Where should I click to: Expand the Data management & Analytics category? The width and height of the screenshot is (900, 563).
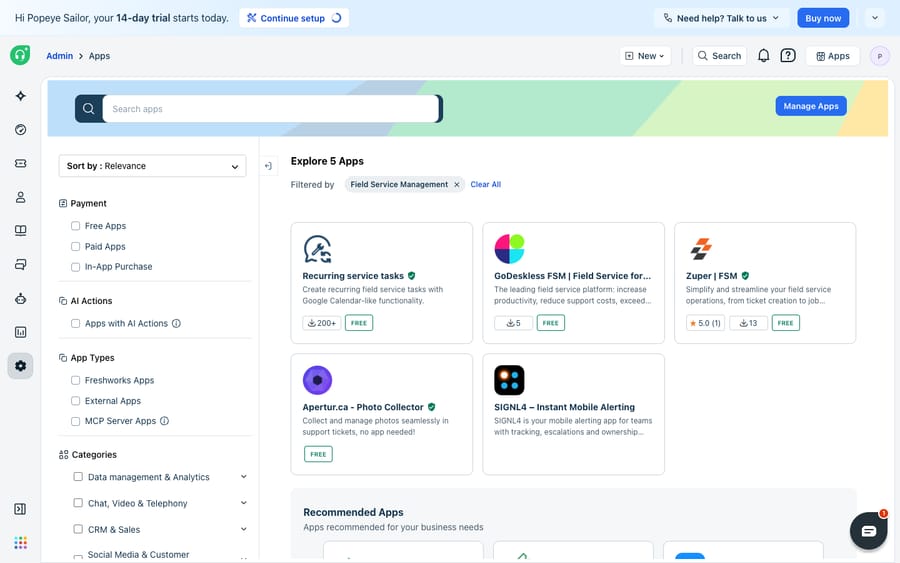tap(243, 477)
